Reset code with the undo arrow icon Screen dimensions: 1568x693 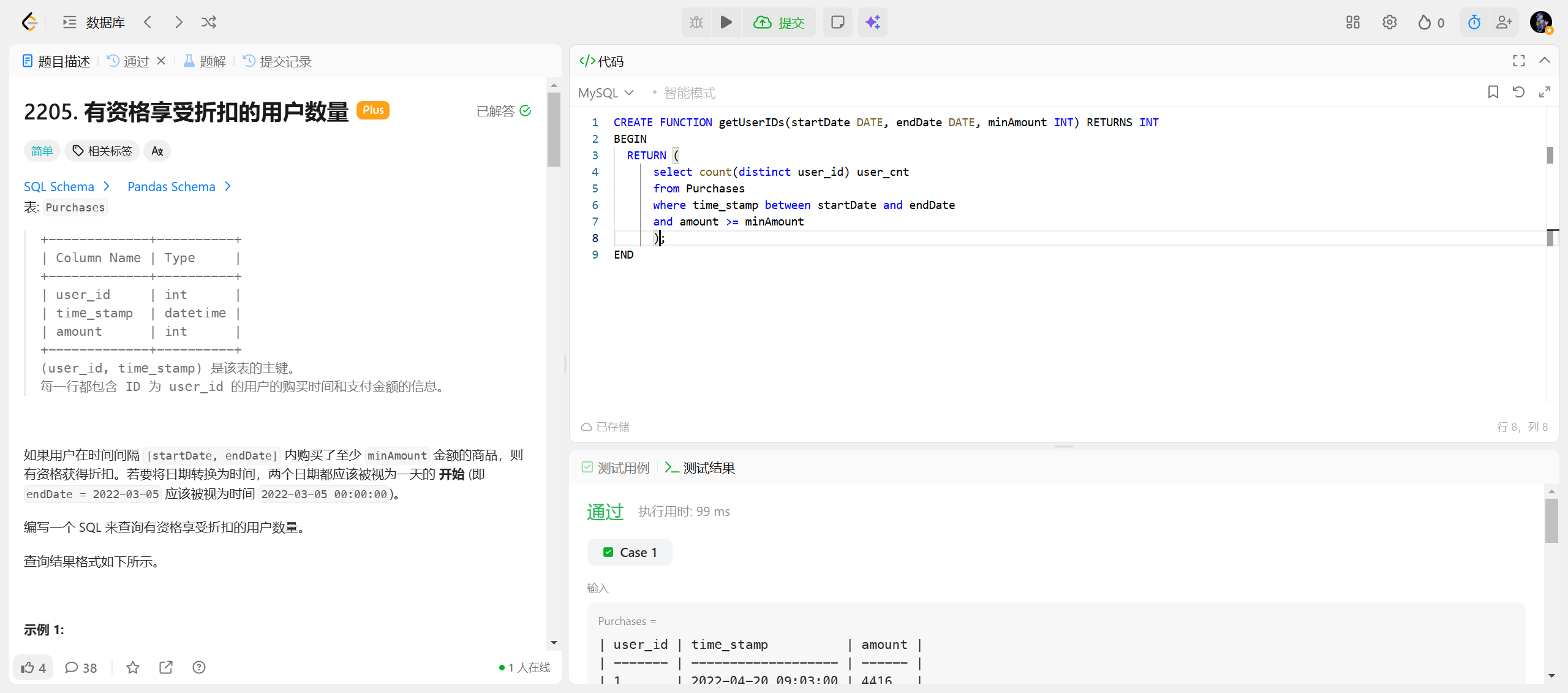coord(1518,93)
